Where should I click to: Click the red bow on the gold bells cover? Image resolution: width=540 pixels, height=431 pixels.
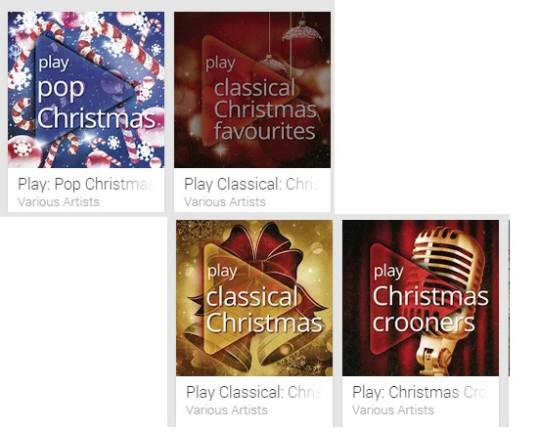point(263,255)
